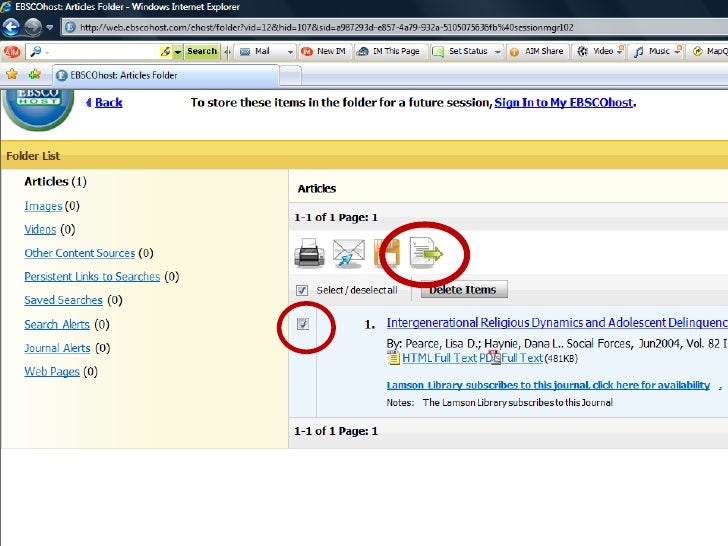Click IM This Page toolbar button
Viewport: 728px width, 546px height.
388,51
